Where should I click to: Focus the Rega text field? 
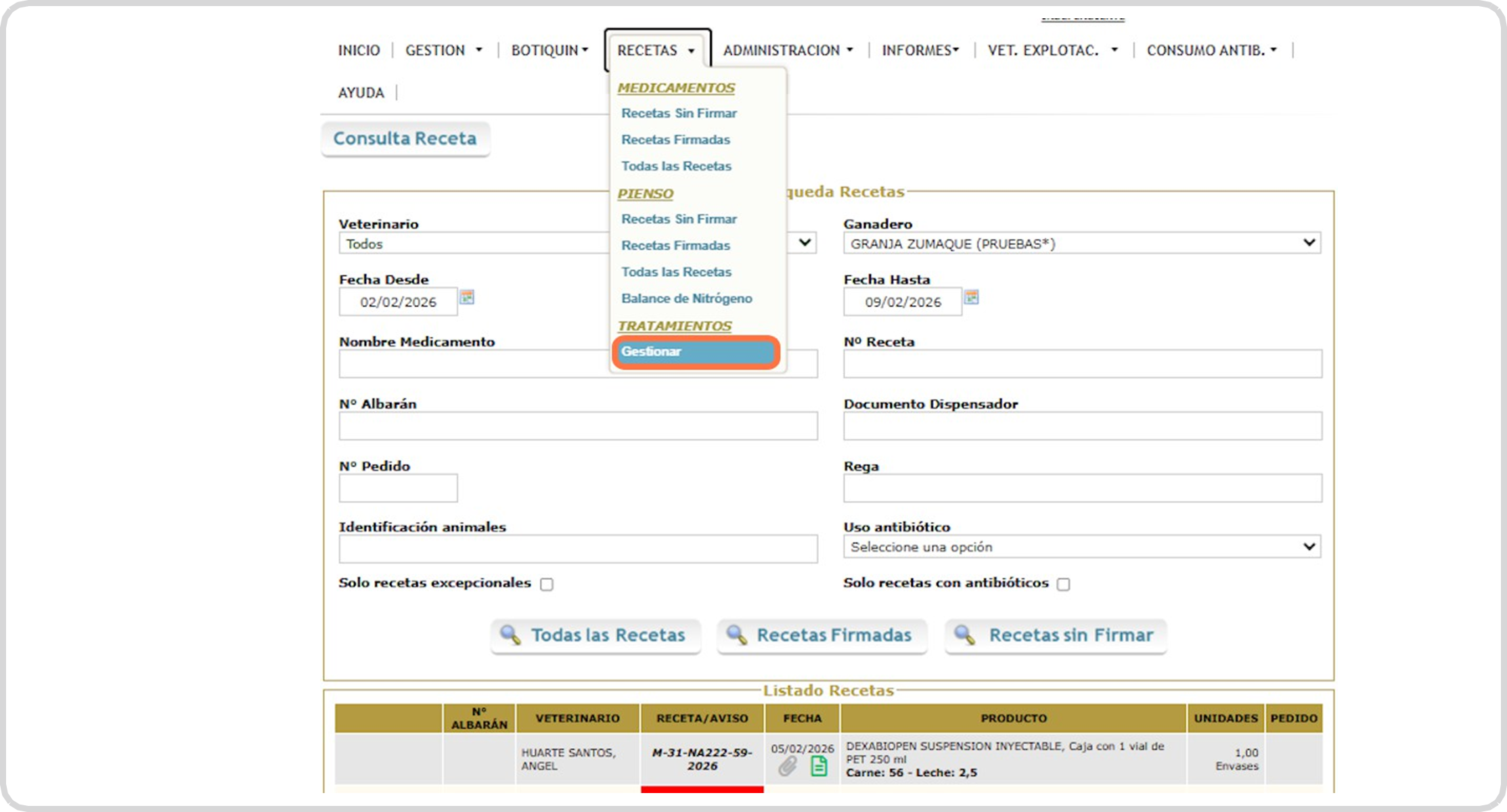[x=1082, y=489]
